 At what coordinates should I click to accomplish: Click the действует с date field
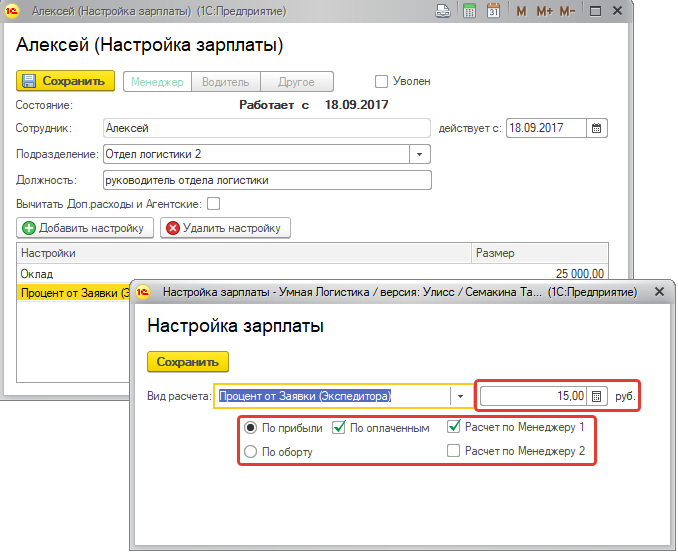pos(547,128)
